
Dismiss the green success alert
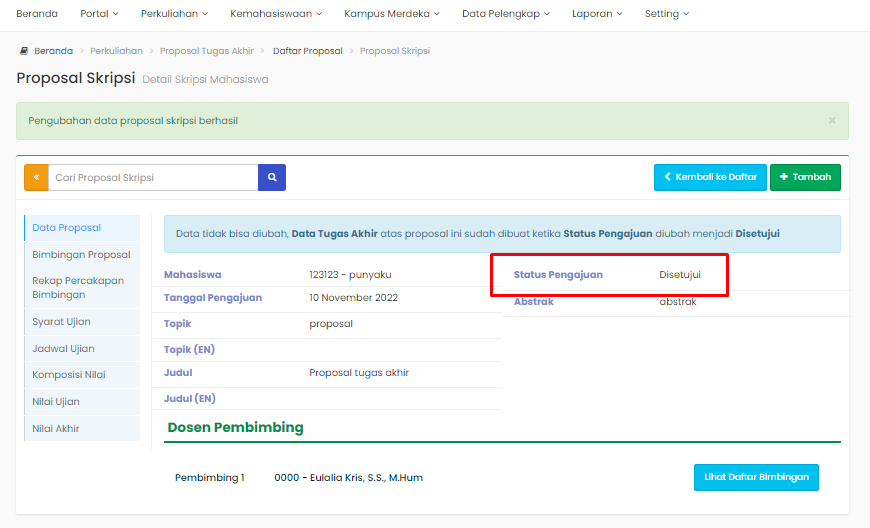[832, 120]
